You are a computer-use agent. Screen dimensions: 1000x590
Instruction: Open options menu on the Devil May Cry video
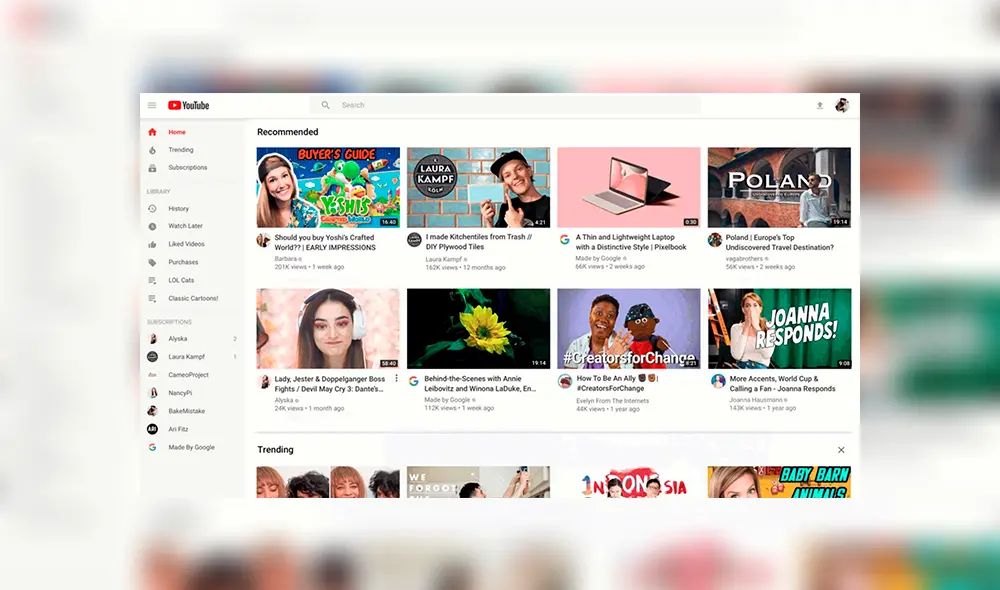coord(397,378)
